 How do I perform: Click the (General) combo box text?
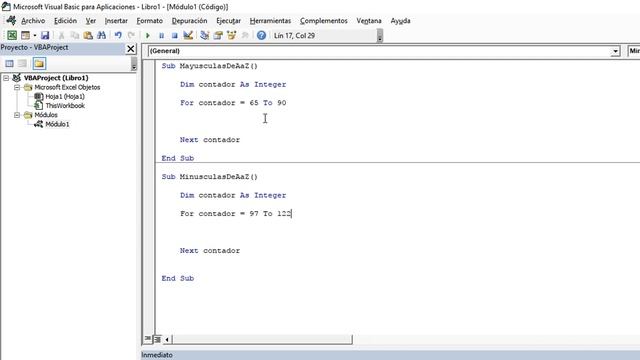pos(165,51)
